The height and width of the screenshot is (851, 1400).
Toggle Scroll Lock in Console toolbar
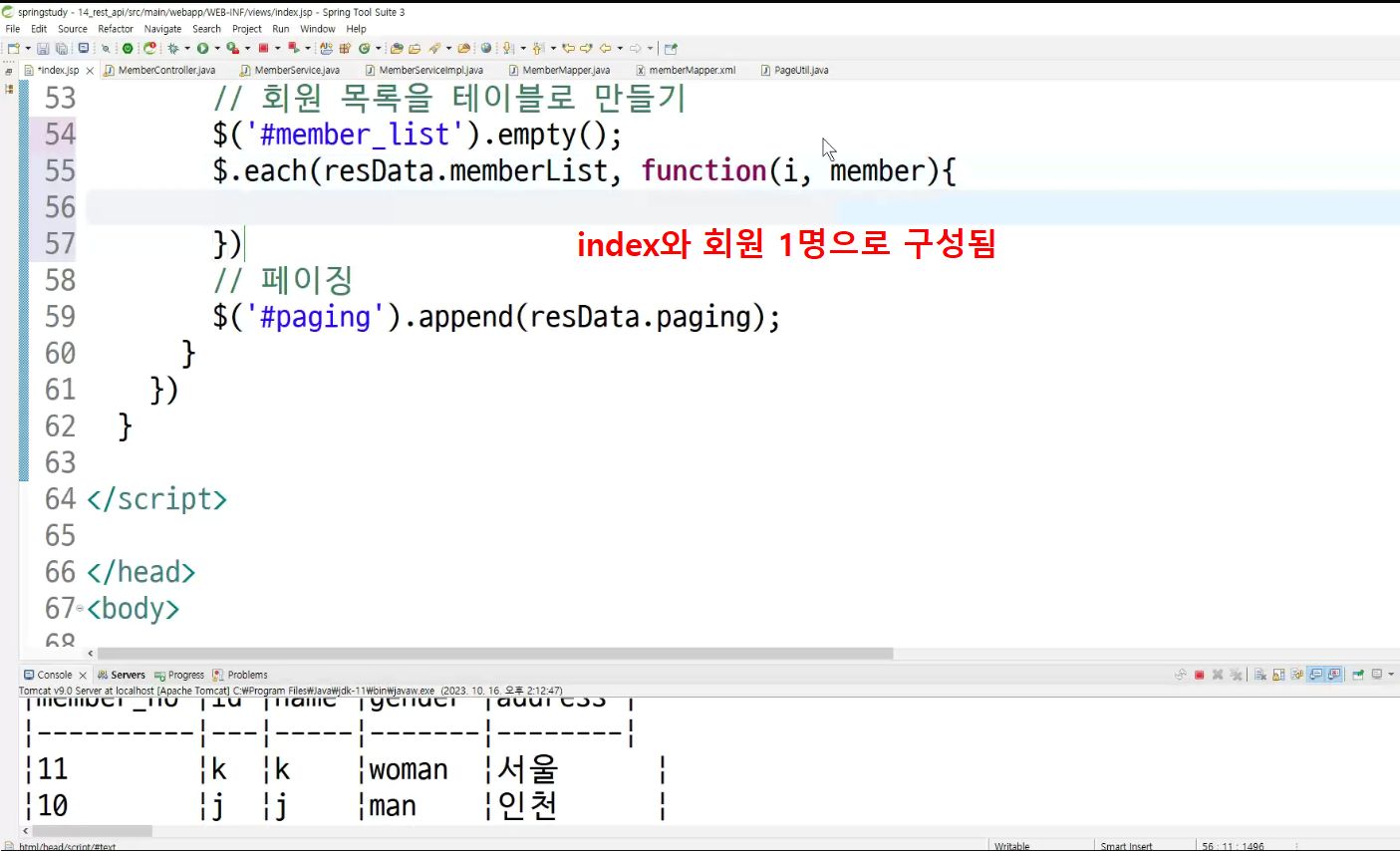[1278, 675]
